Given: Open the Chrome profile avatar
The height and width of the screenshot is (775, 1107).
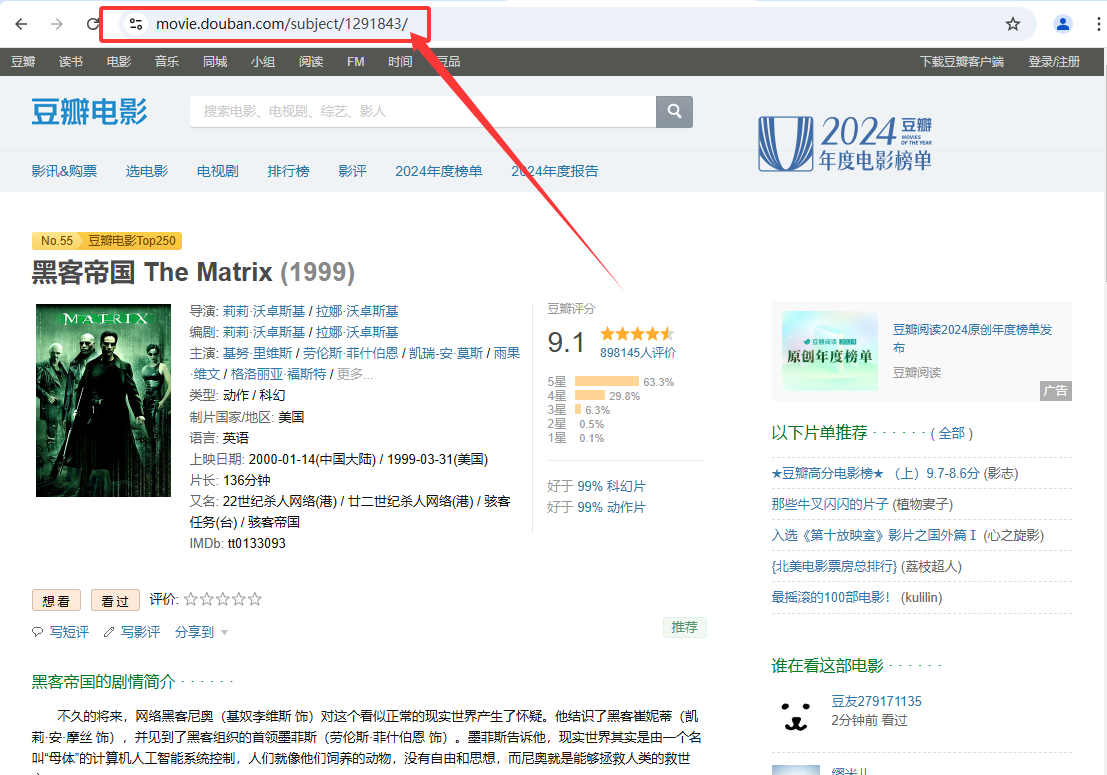Looking at the screenshot, I should click(1063, 24).
